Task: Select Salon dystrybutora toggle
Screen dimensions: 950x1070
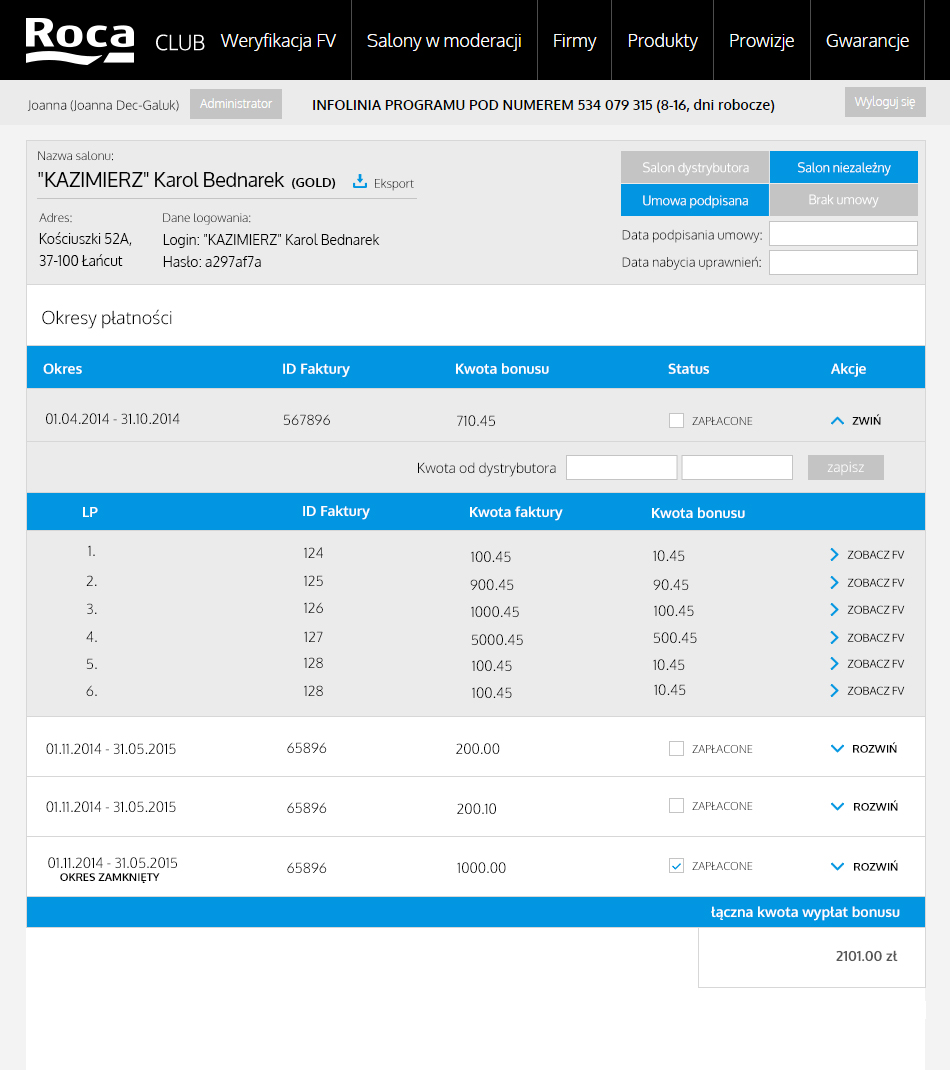Action: [695, 167]
